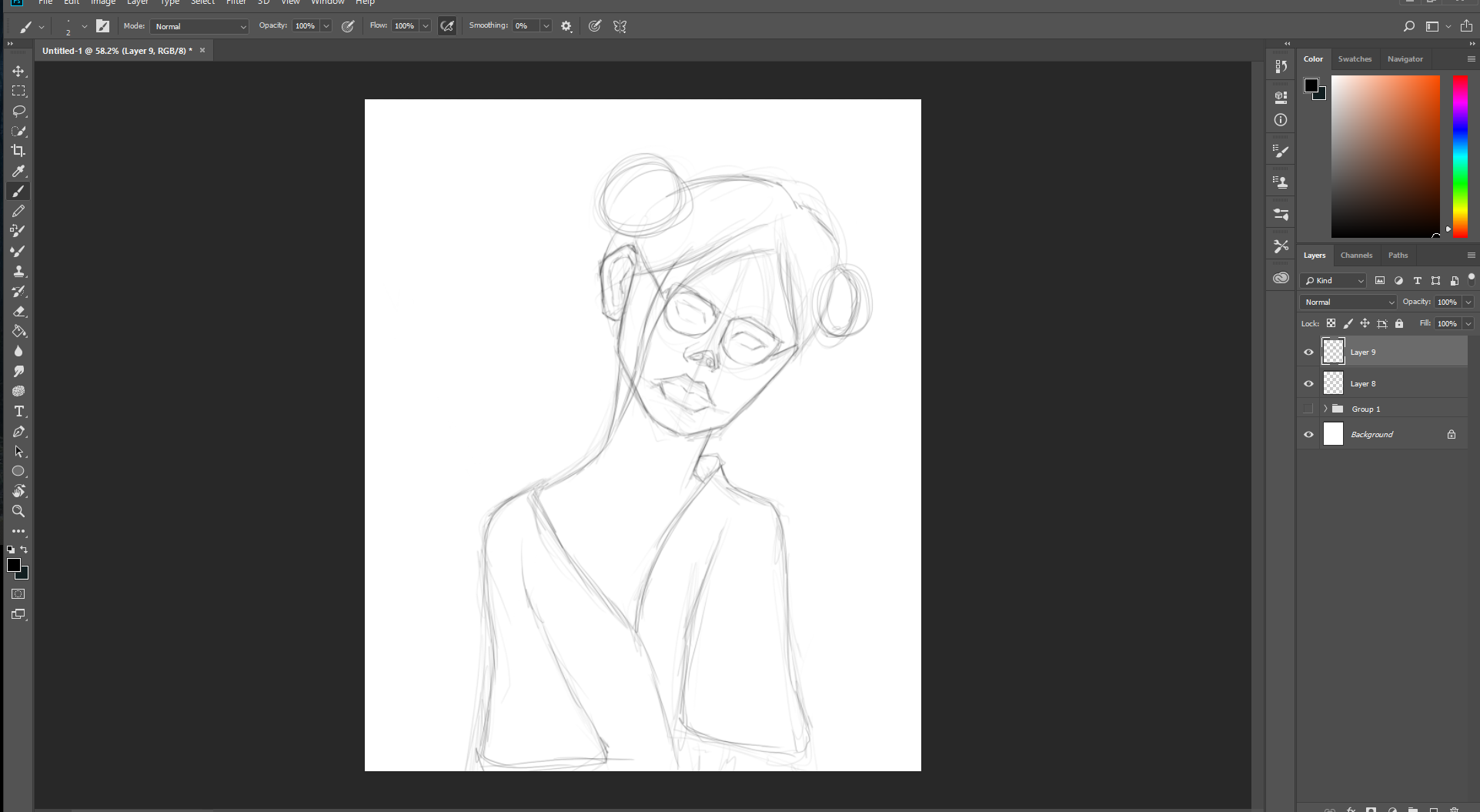
Task: Select the Clone Stamp tool
Action: coord(18,272)
